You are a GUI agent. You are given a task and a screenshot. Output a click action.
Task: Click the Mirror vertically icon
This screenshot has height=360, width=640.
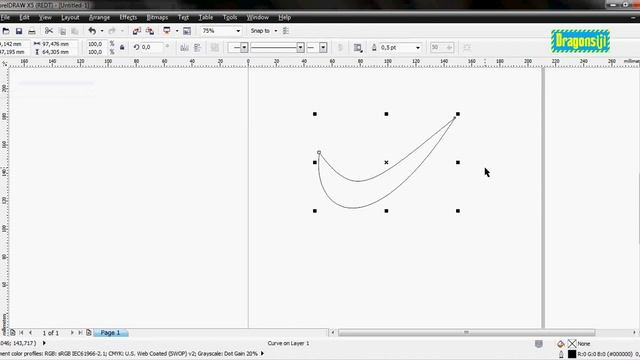(x=198, y=48)
